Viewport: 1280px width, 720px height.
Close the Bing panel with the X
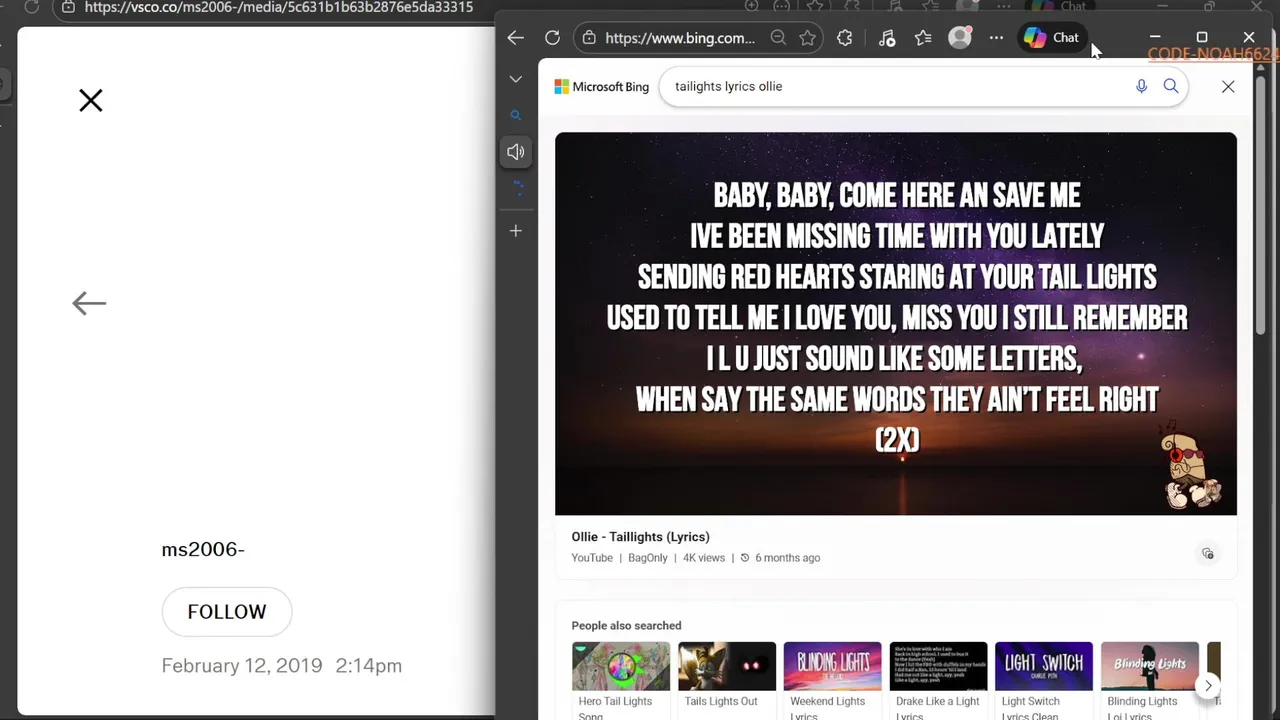pos(1228,87)
